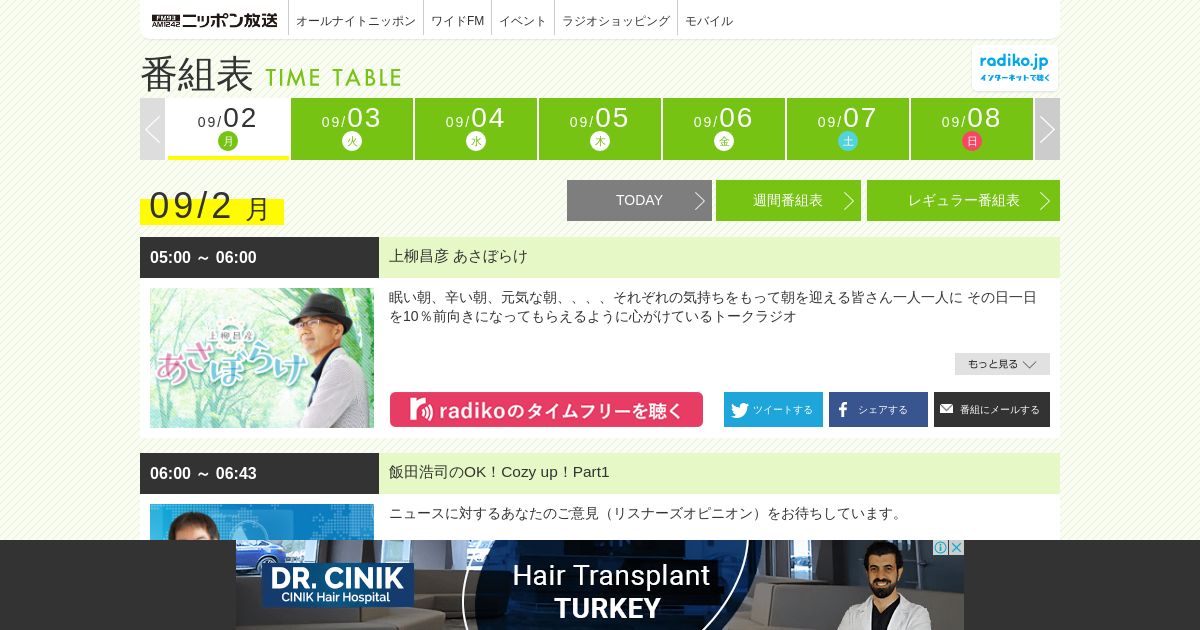The height and width of the screenshot is (630, 1200).
Task: Click 番組にメールする button
Action: pyautogui.click(x=992, y=410)
